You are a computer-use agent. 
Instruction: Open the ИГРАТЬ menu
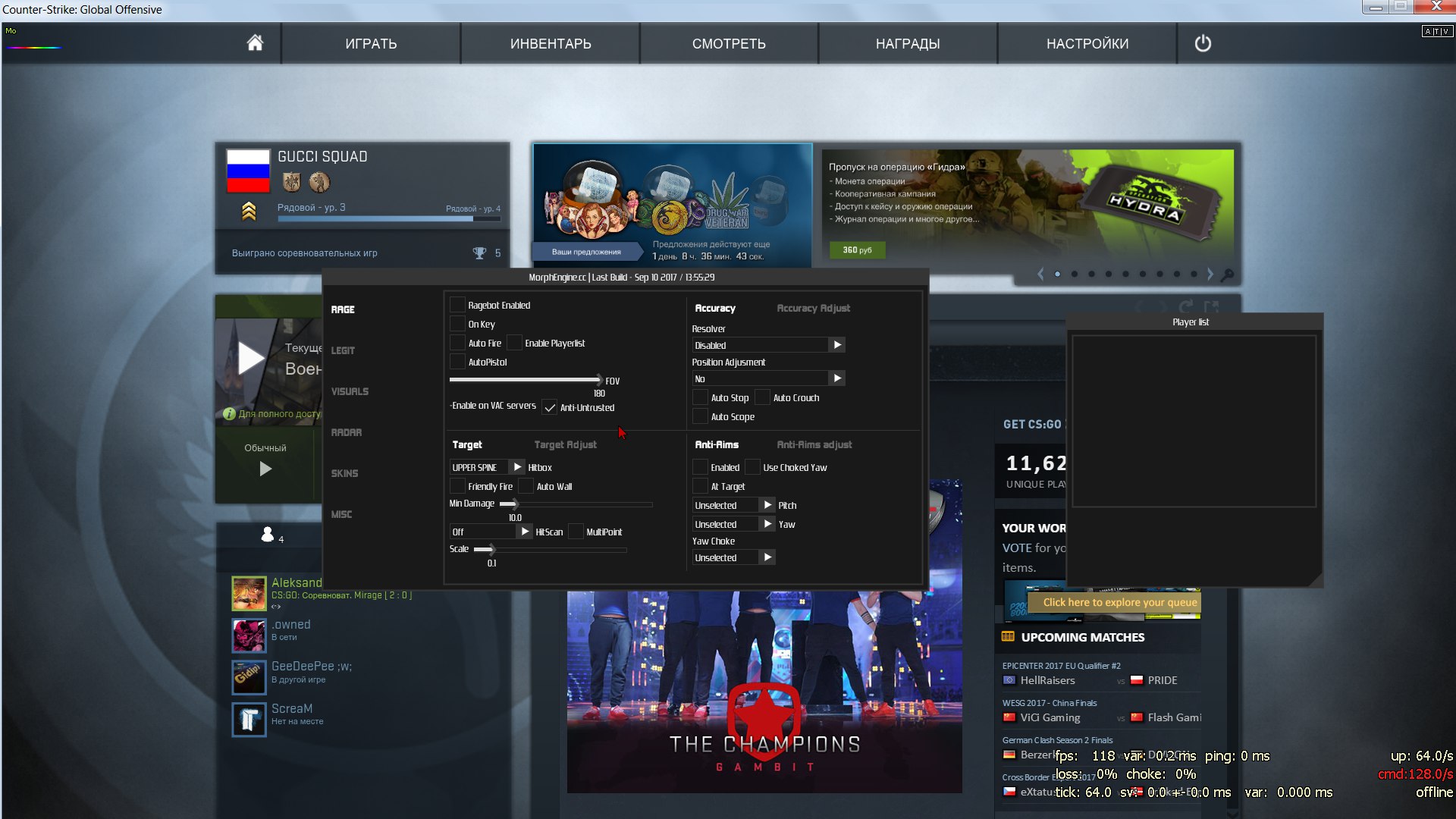click(x=371, y=43)
